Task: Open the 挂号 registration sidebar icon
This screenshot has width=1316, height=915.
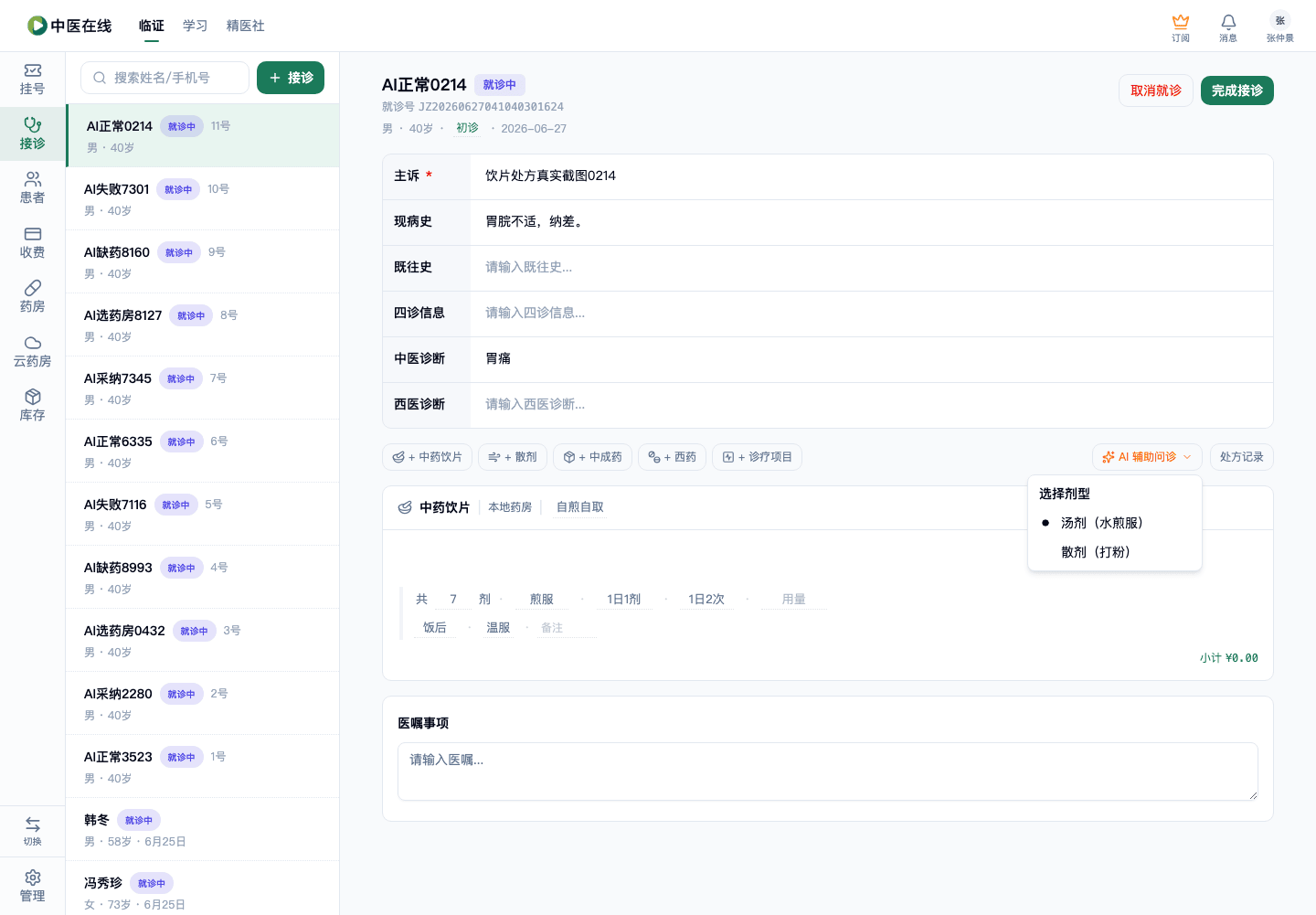Action: click(x=32, y=80)
